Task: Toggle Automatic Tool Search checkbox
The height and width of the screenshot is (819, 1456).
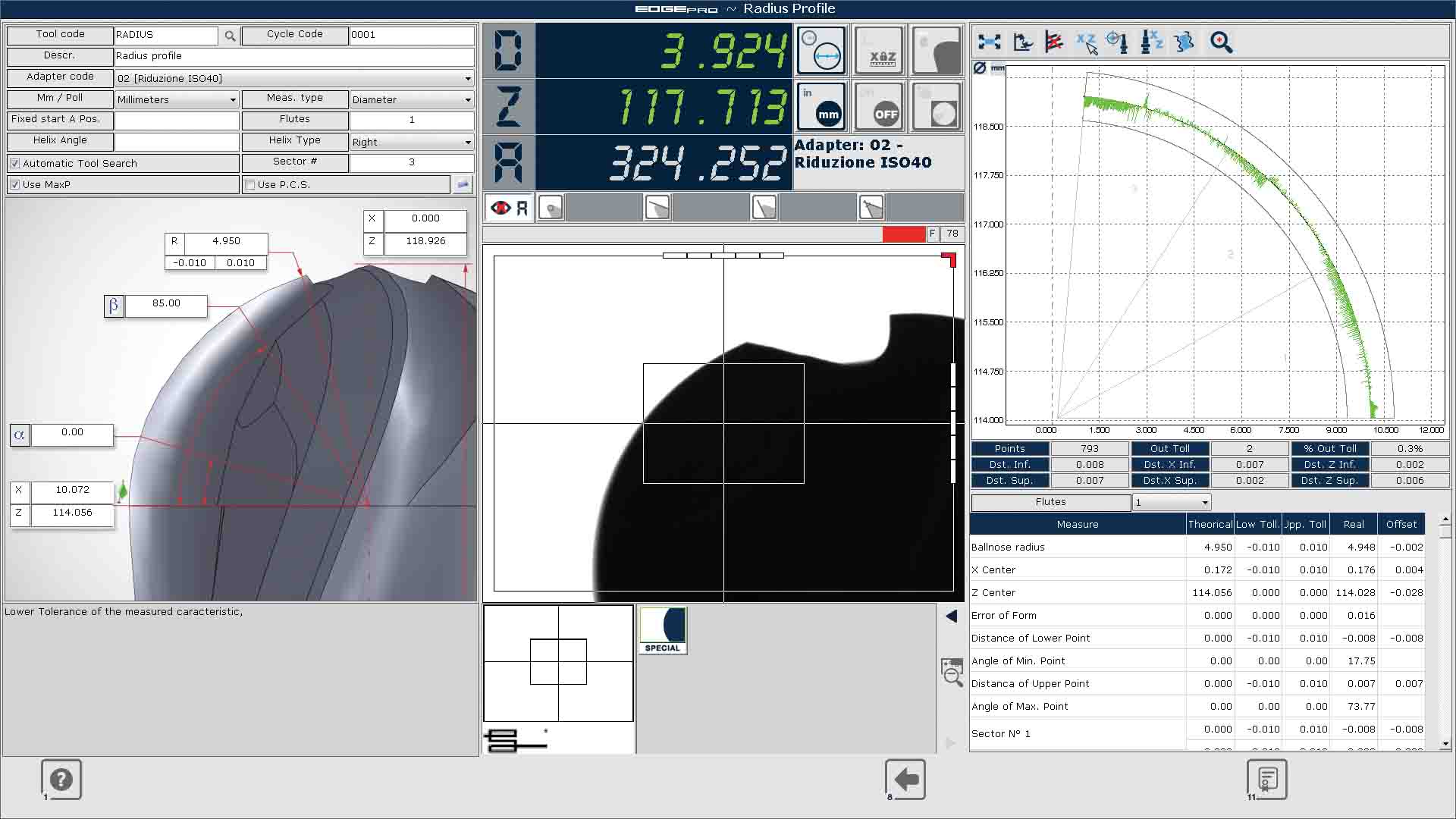Action: [x=15, y=163]
